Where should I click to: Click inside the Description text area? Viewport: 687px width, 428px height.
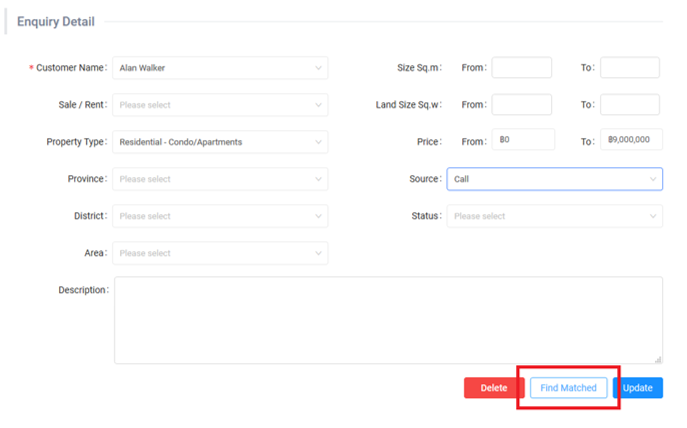click(x=388, y=320)
